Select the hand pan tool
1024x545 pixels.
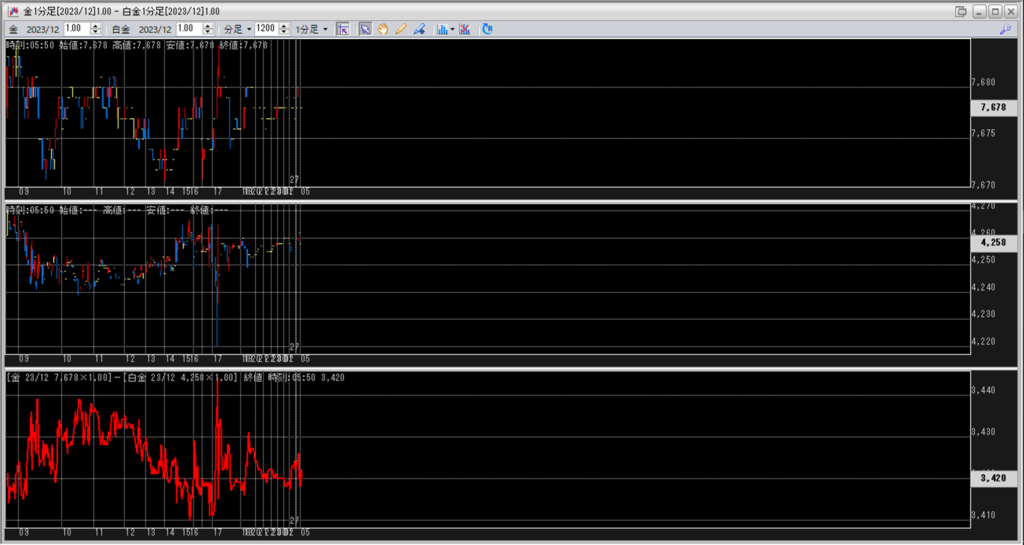point(382,29)
